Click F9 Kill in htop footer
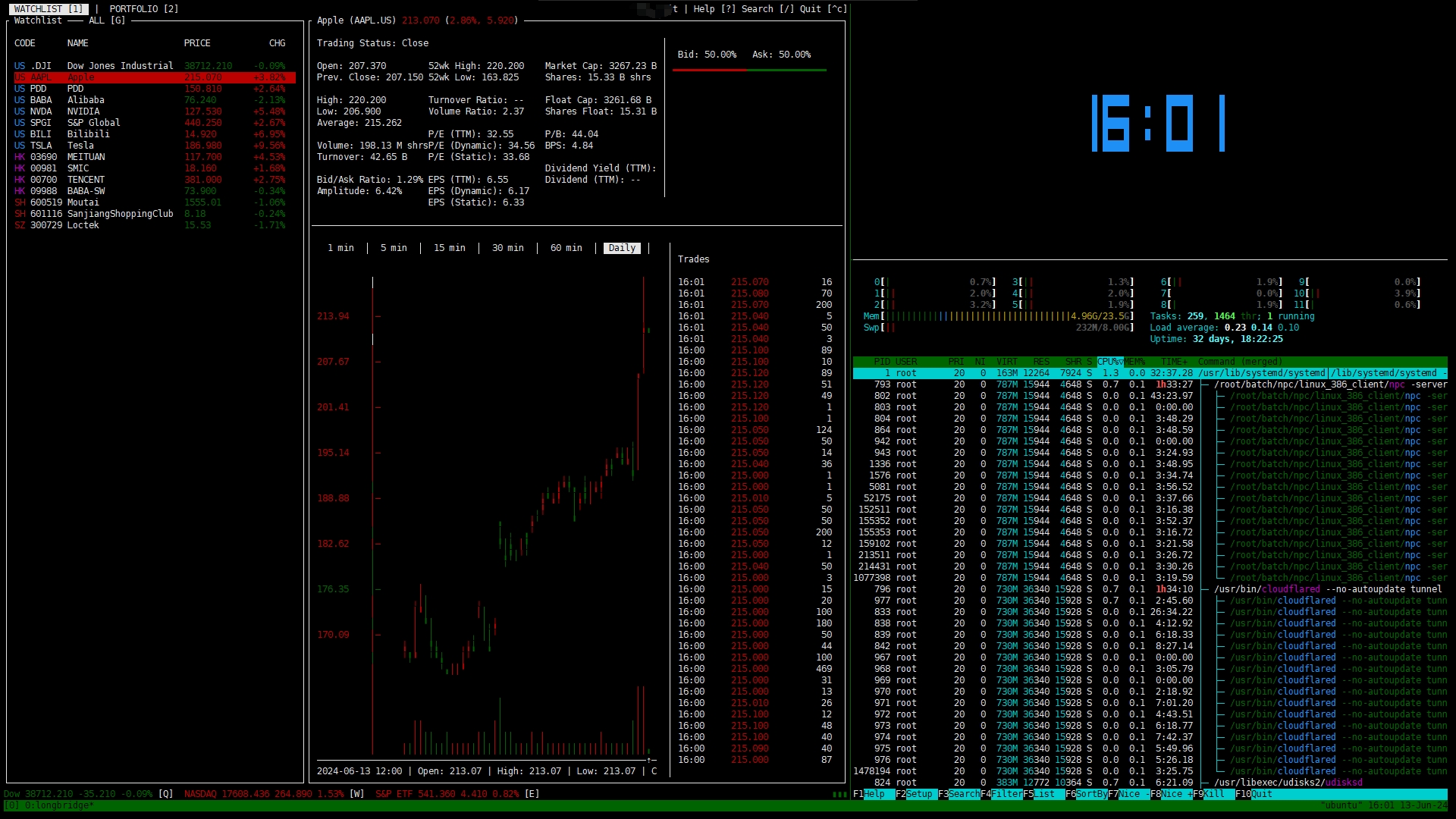Viewport: 1456px width, 819px height. [x=1213, y=794]
